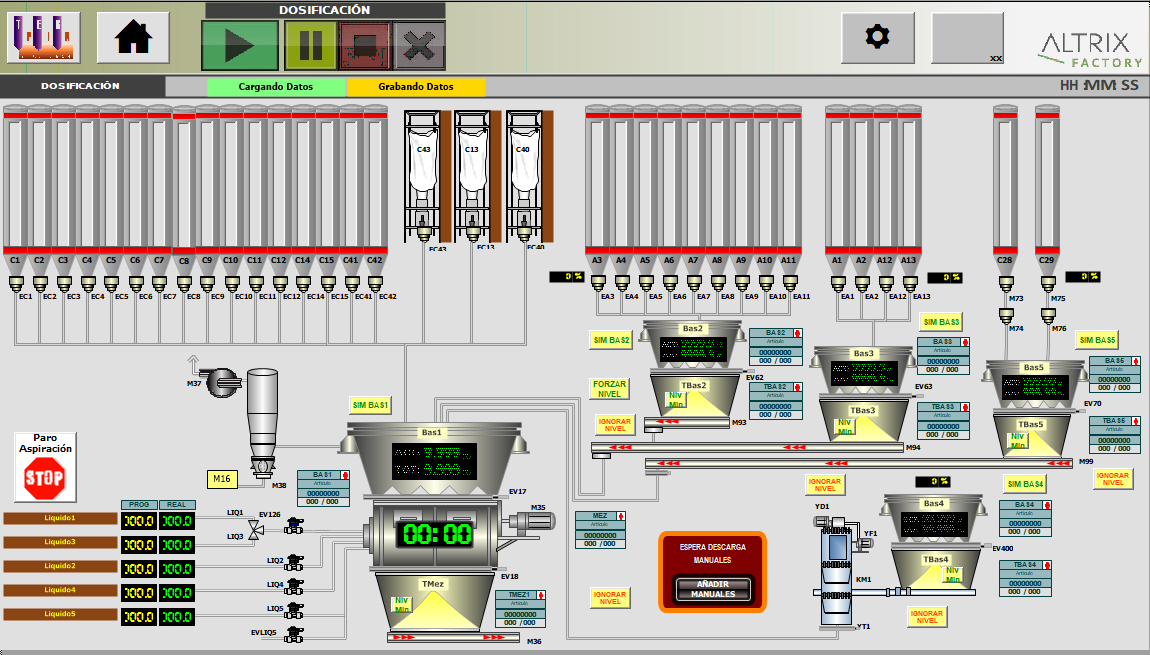The width and height of the screenshot is (1150, 655).
Task: Go to the Home screen
Action: tap(133, 38)
